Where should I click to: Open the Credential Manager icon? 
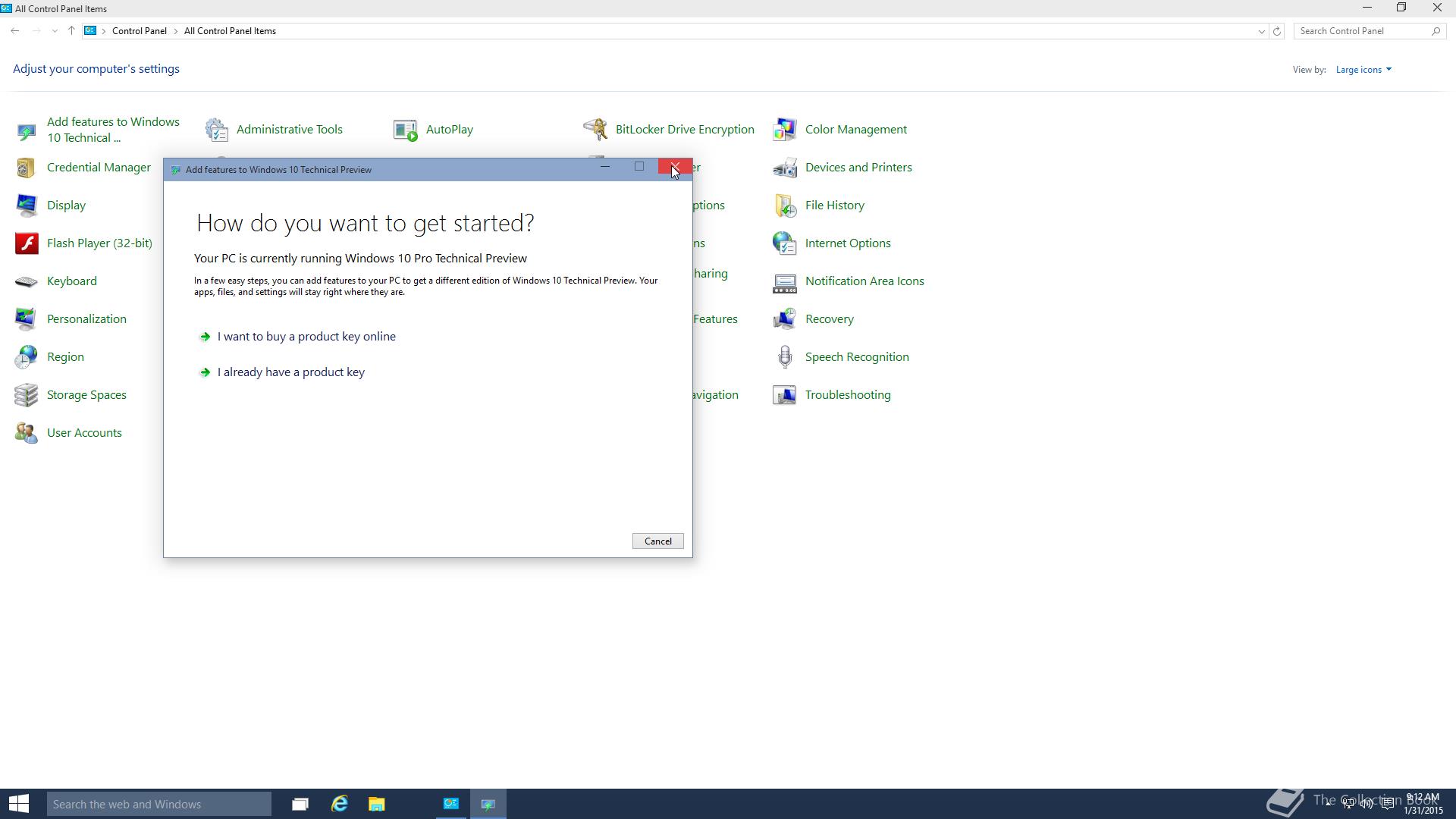(x=27, y=168)
